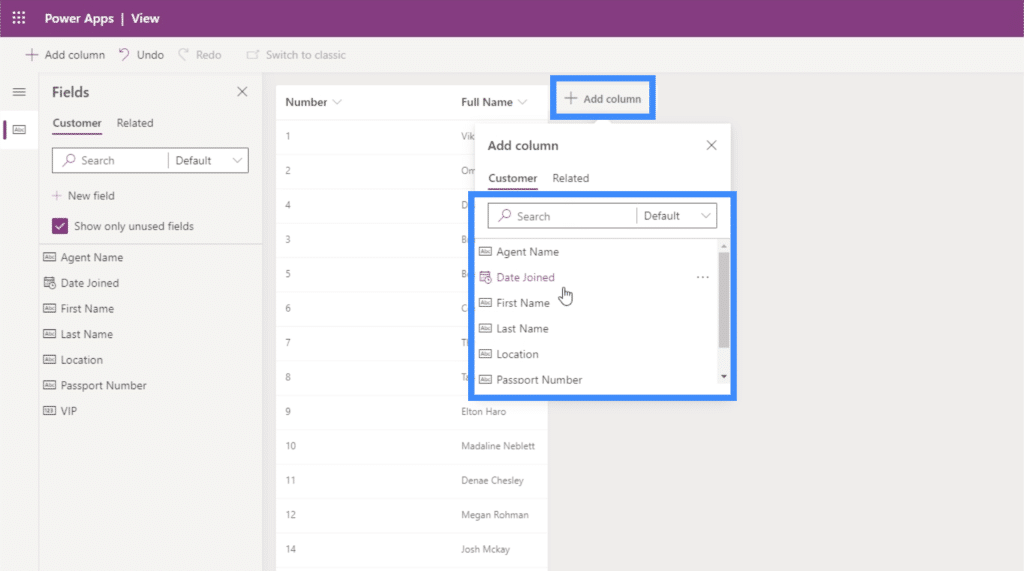Screen dimensions: 1024x571
Task: Click Add column in the top toolbar
Action: click(65, 55)
